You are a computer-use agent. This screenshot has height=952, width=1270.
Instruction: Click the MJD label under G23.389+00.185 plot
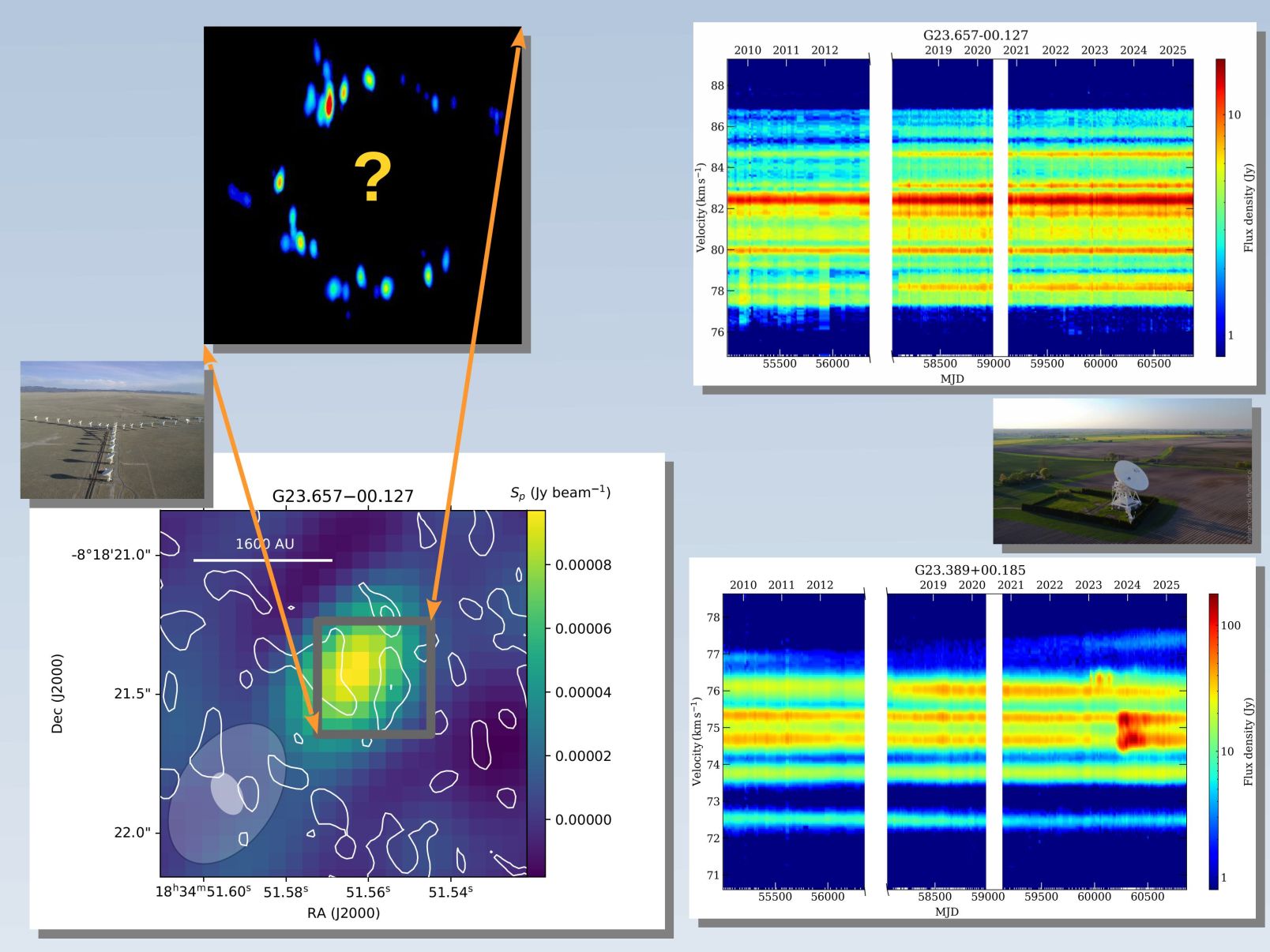coord(946,911)
